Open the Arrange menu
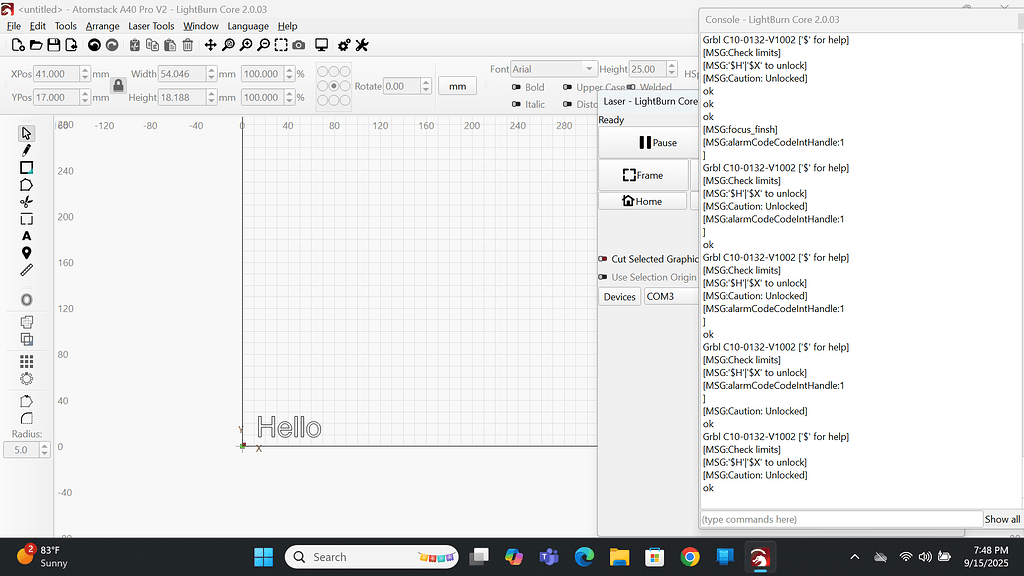This screenshot has width=1024, height=576. pos(102,26)
